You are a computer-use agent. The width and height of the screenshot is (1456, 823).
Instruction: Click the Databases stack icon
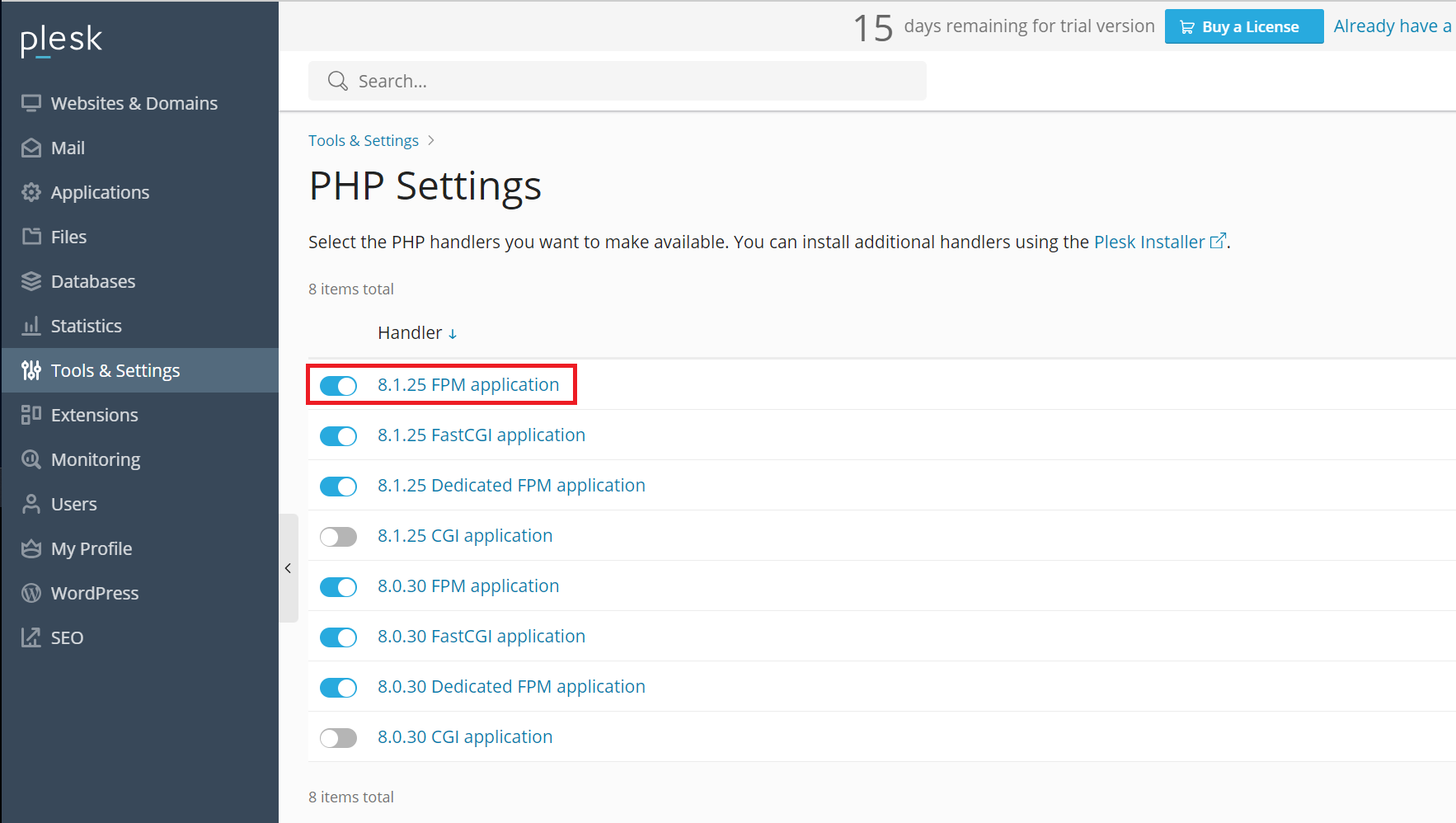pos(31,281)
